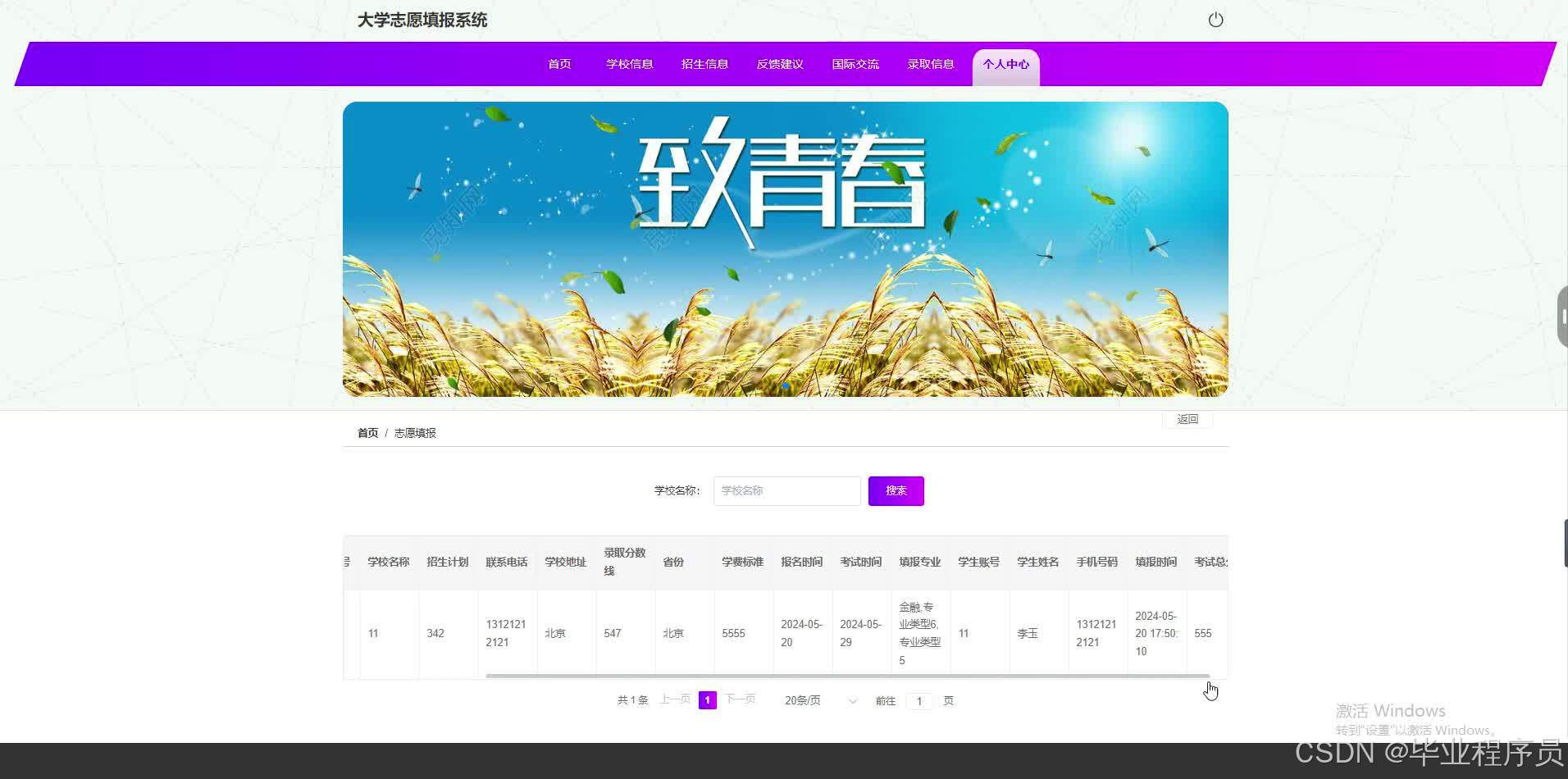
Task: Select page 1 in the pagination
Action: 707,700
